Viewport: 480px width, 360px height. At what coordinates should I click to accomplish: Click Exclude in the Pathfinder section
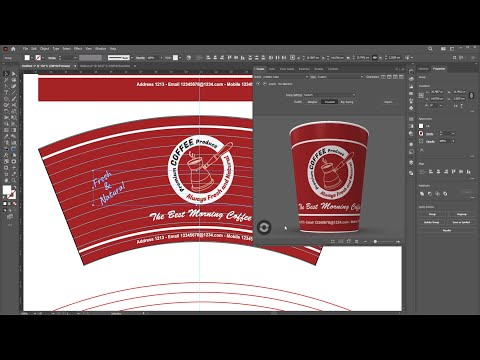[445, 194]
